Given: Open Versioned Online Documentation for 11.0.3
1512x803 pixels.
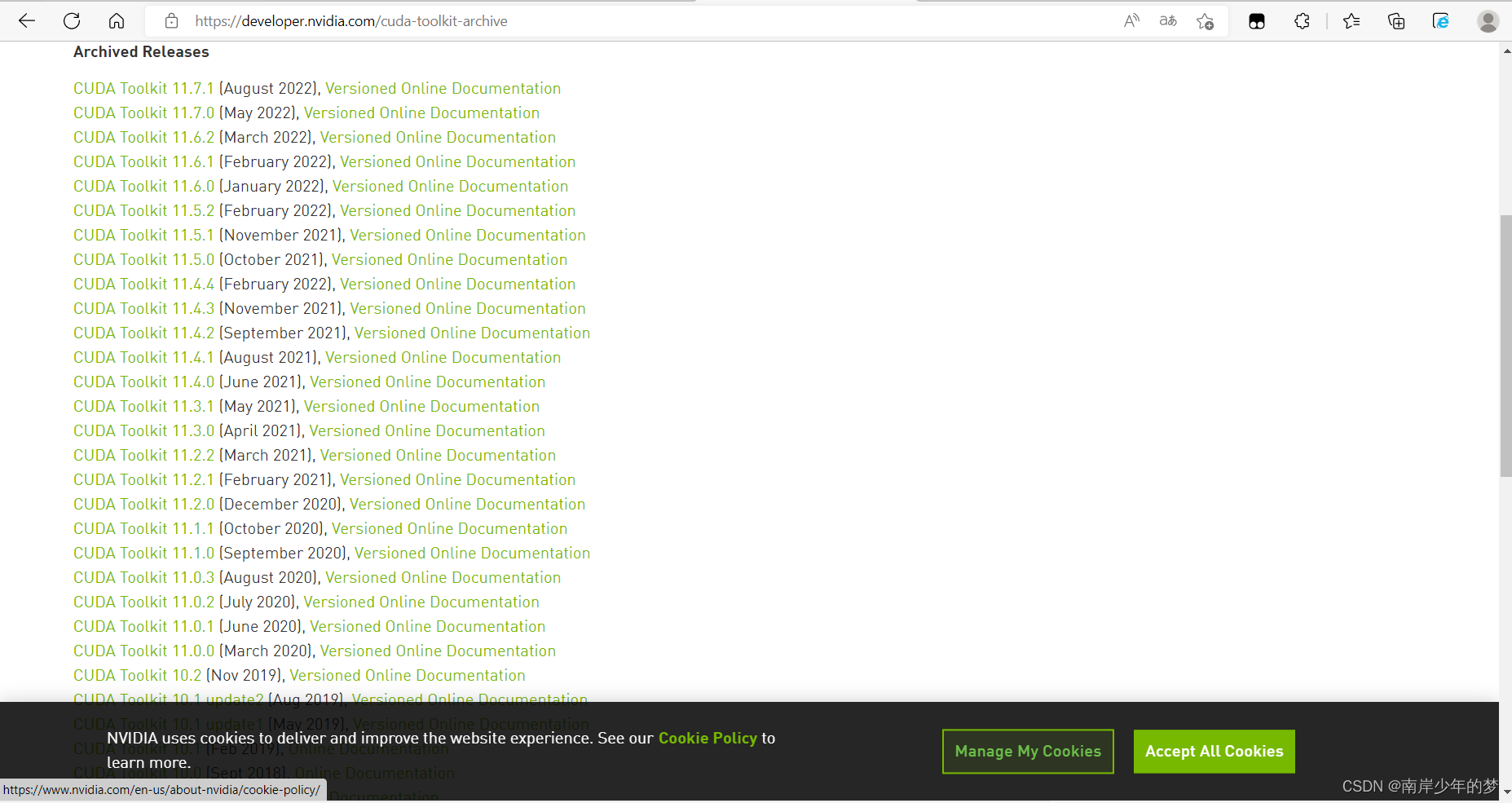Looking at the screenshot, I should click(443, 577).
